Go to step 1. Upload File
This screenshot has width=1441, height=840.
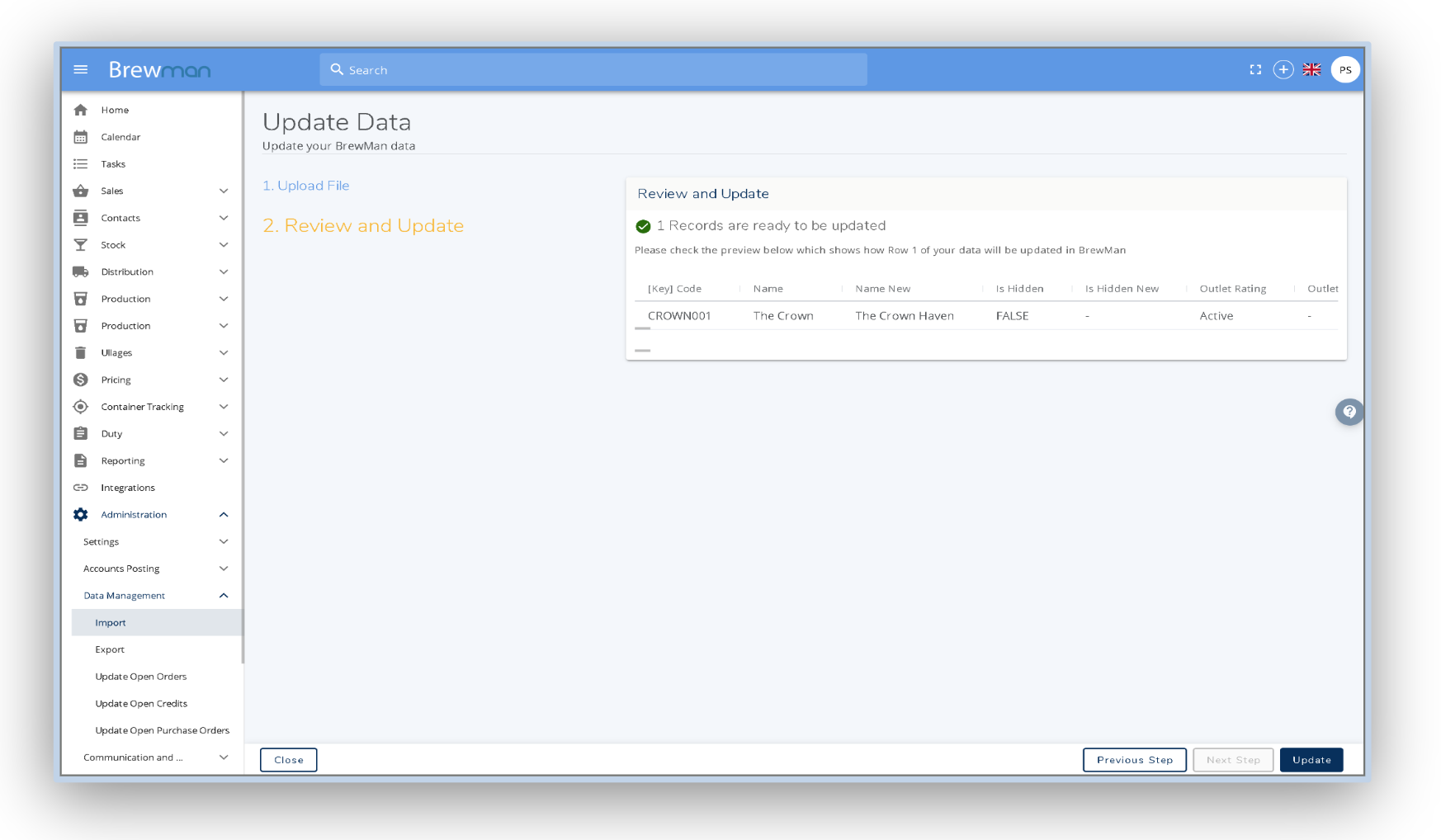(x=306, y=186)
